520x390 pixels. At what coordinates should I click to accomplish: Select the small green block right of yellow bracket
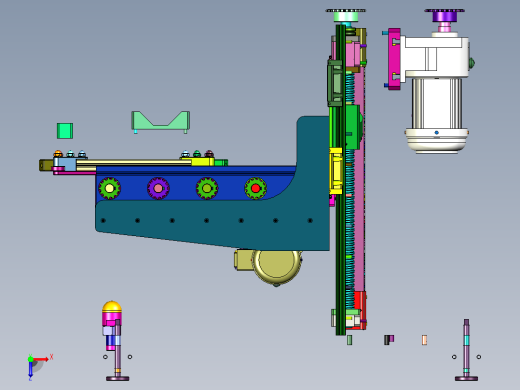[x=221, y=163]
